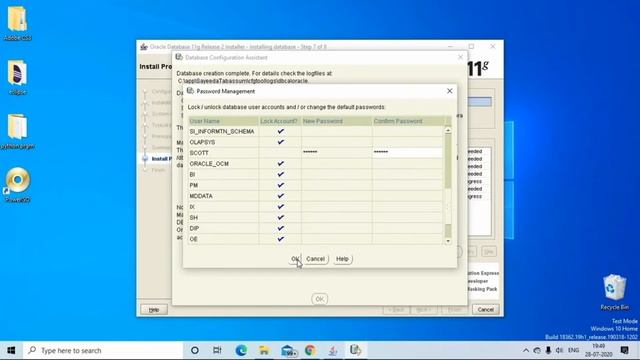The width and height of the screenshot is (640, 360).
Task: Open the Windows Start menu
Action: click(x=11, y=350)
